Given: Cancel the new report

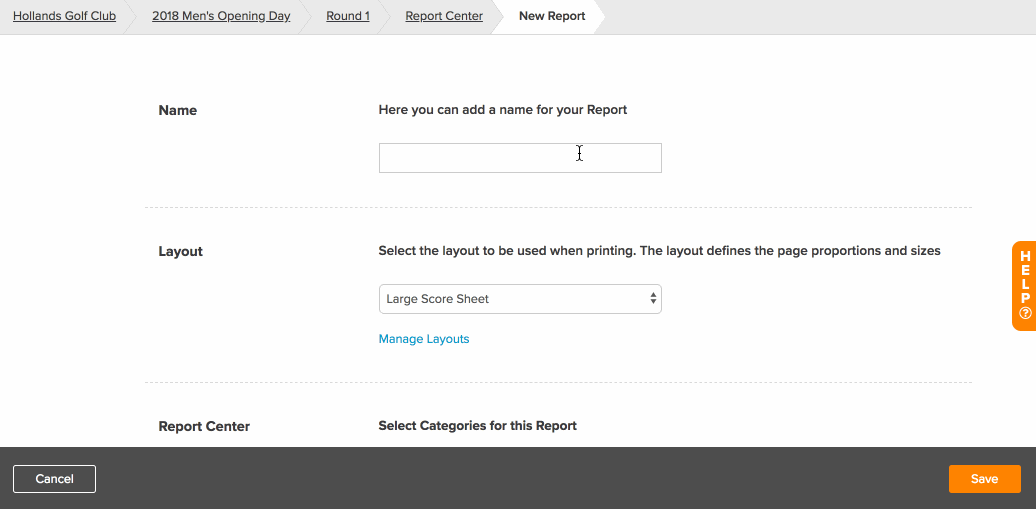Looking at the screenshot, I should pyautogui.click(x=54, y=479).
